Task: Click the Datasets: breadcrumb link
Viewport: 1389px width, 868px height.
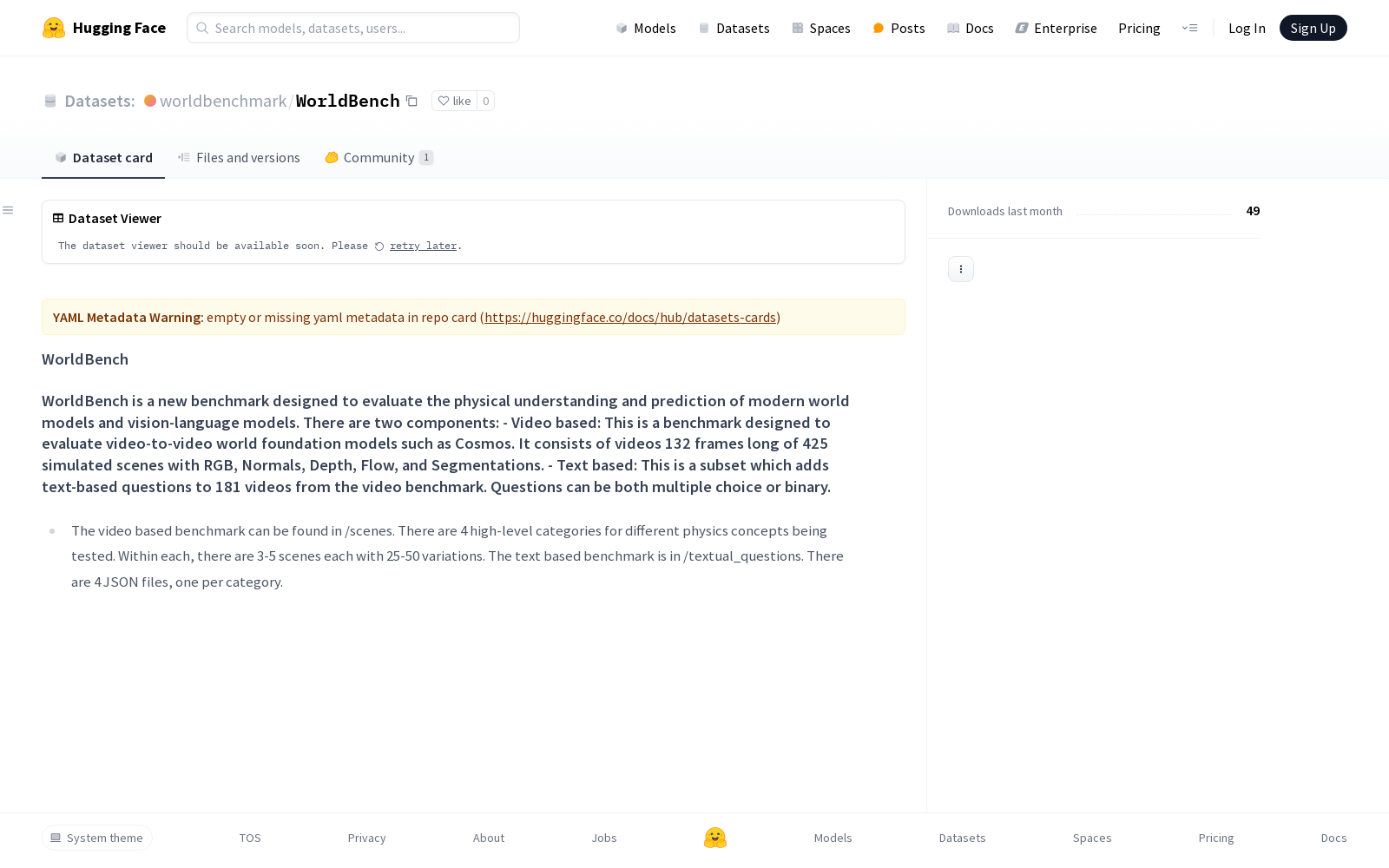Action: (x=100, y=101)
